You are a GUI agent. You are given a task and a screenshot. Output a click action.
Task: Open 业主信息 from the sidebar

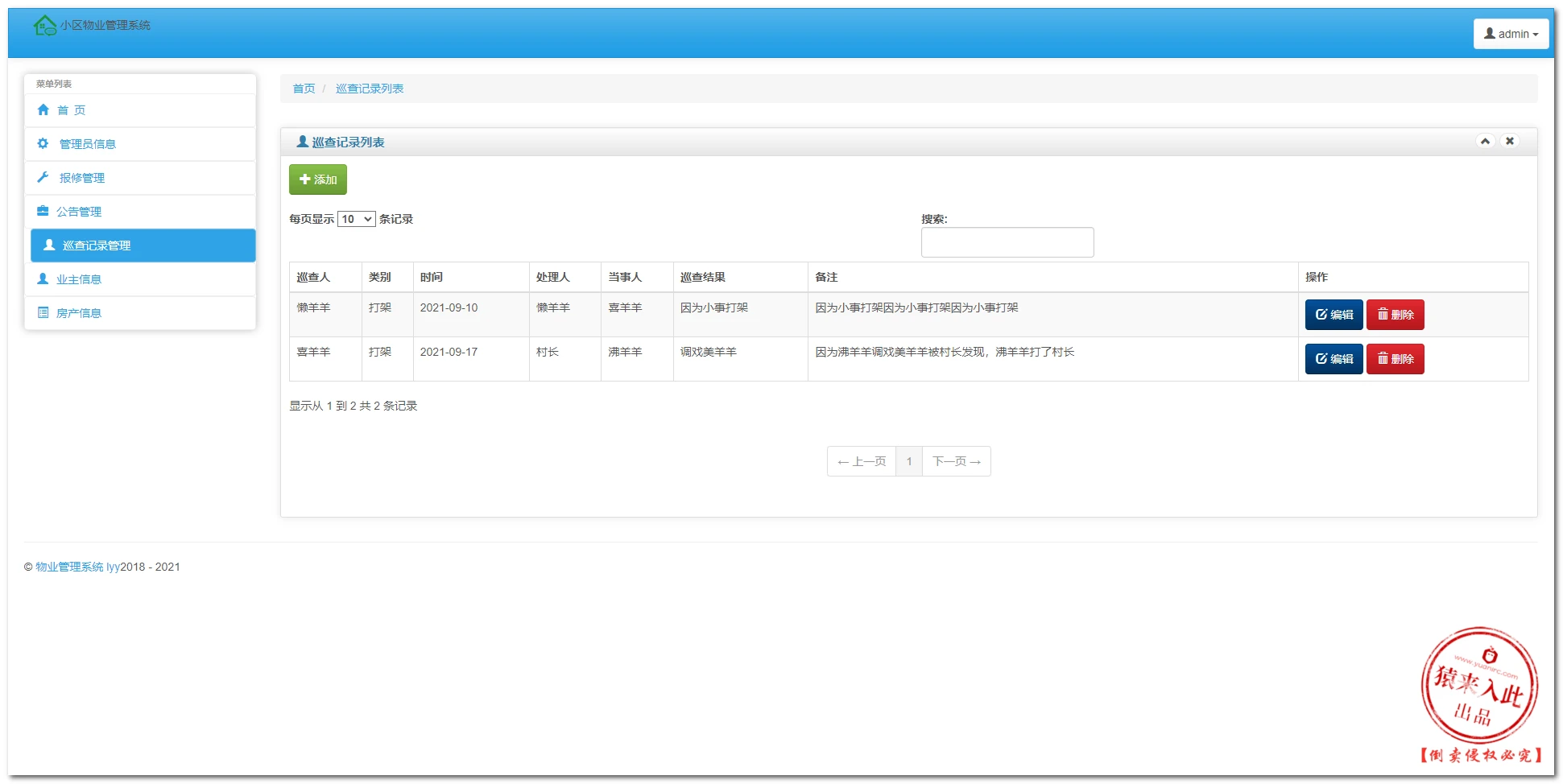[140, 279]
